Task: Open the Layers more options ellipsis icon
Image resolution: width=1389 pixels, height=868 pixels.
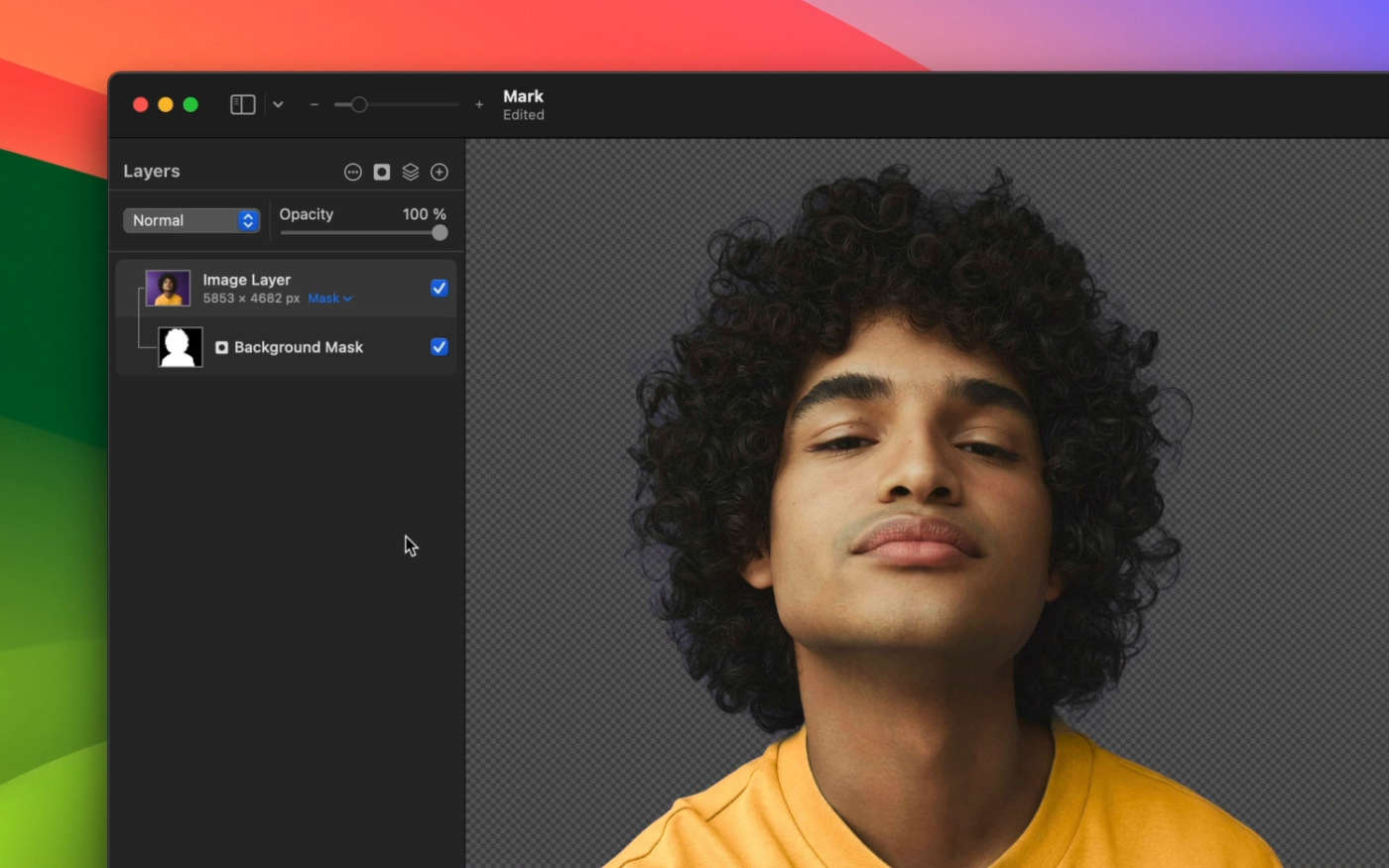Action: [352, 172]
